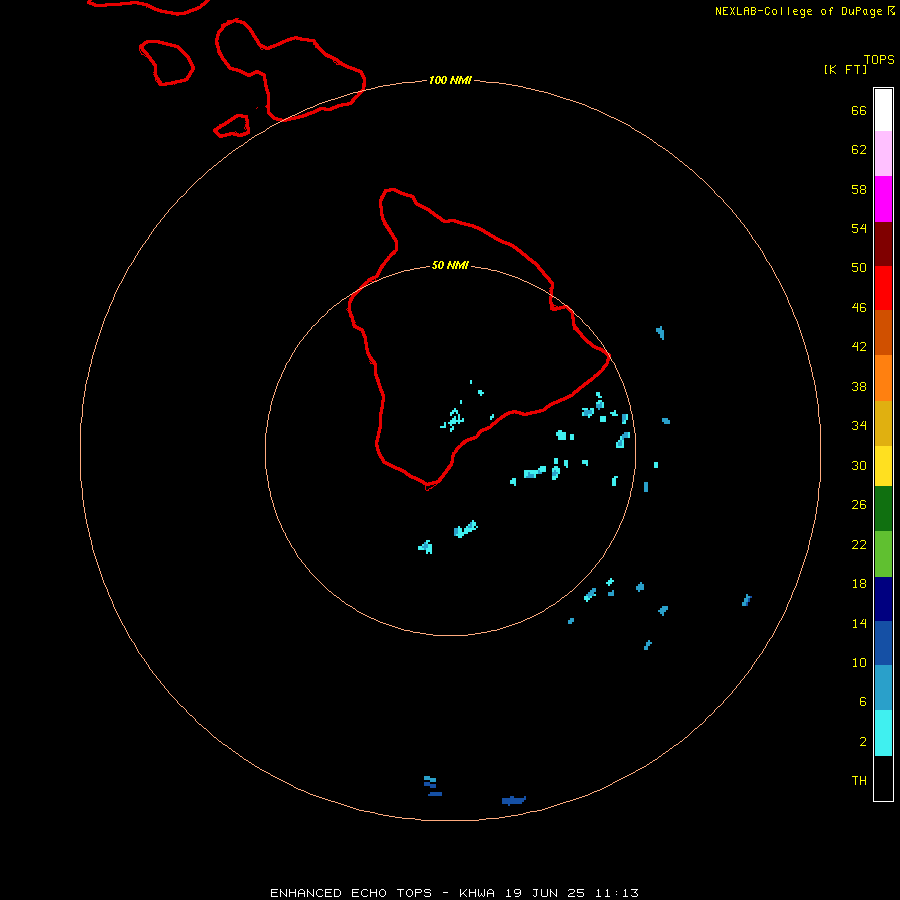This screenshot has height=900, width=900.
Task: Click the legend value "2"
Action: (x=863, y=741)
